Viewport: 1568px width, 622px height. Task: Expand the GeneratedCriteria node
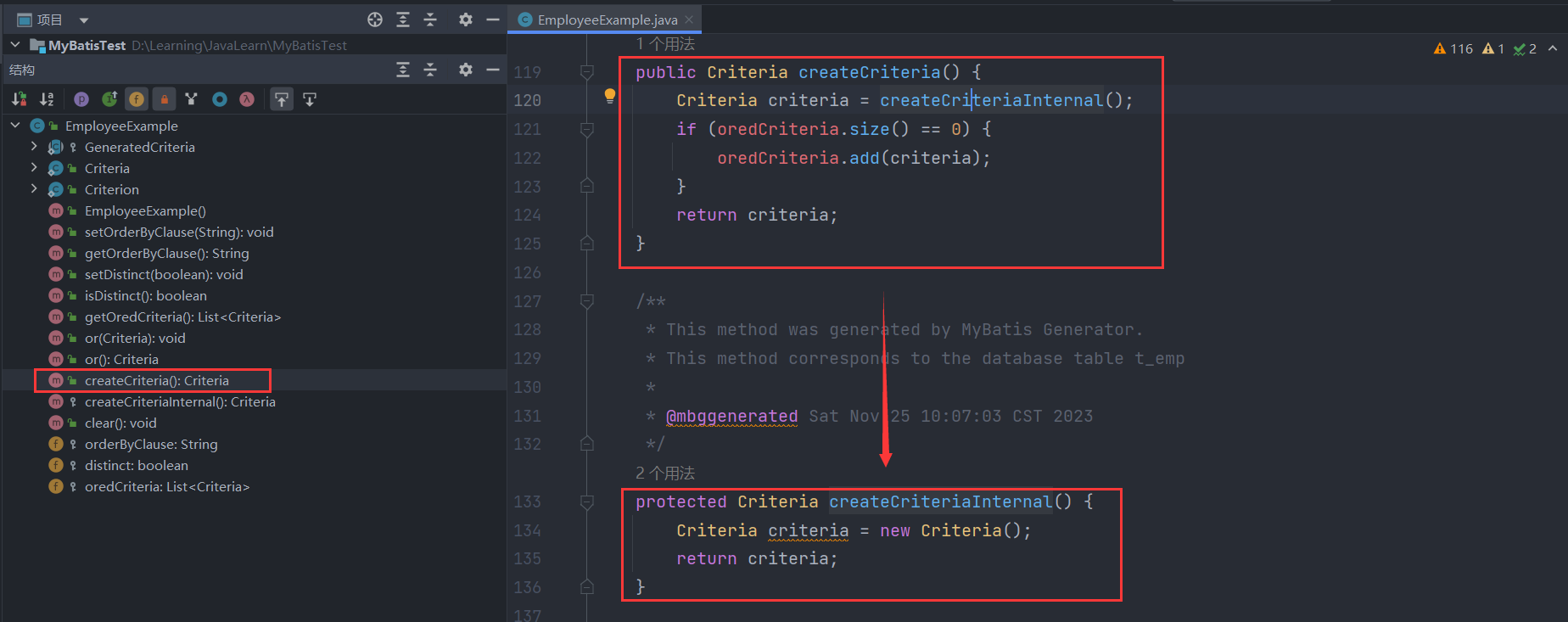coord(34,147)
